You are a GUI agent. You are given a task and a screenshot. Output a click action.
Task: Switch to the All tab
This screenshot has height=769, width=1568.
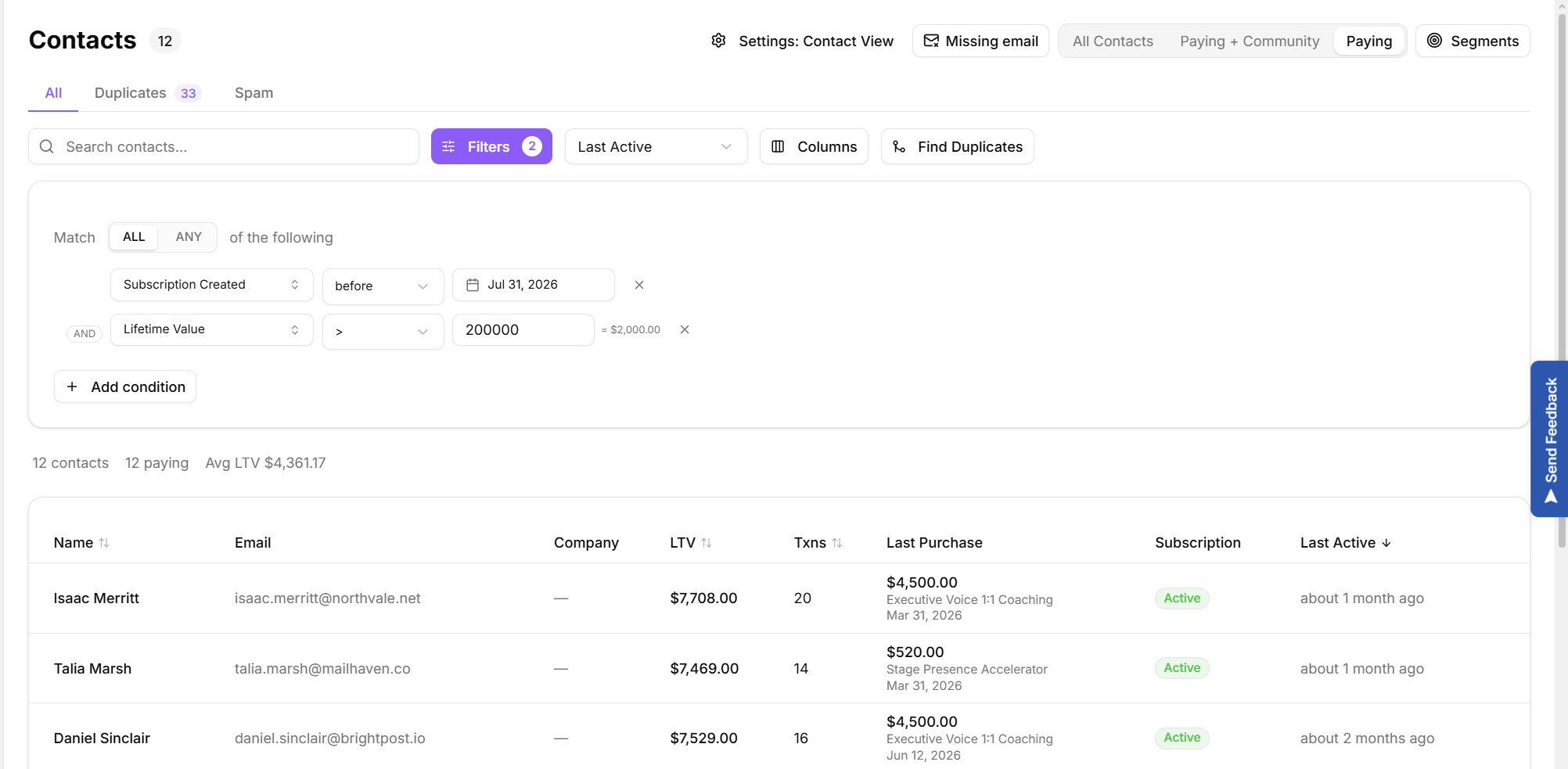[53, 93]
